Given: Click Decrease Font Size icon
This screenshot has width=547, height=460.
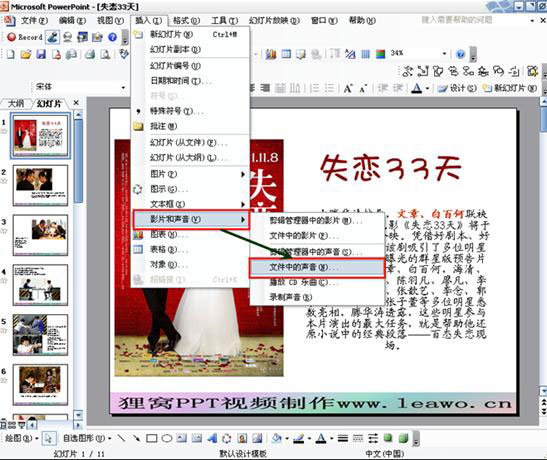Looking at the screenshot, I should (363, 89).
